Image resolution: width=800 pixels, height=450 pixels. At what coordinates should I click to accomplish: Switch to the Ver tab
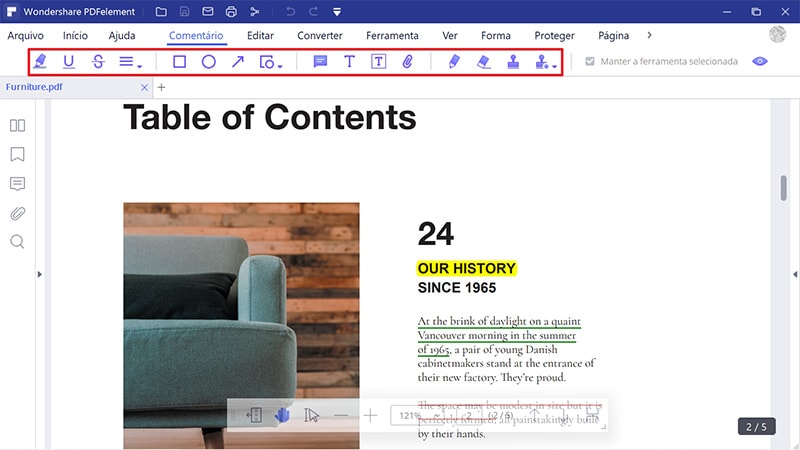click(449, 36)
